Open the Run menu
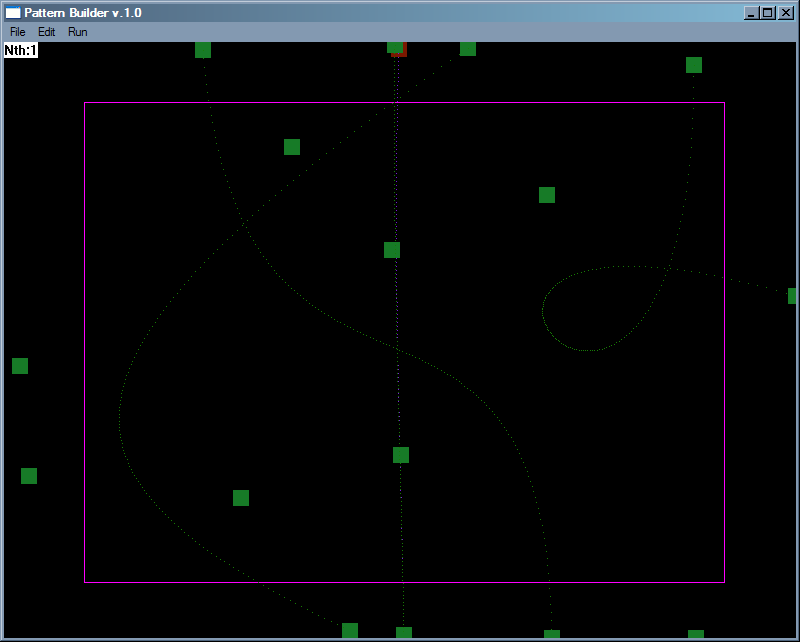This screenshot has width=800, height=642. pyautogui.click(x=77, y=32)
